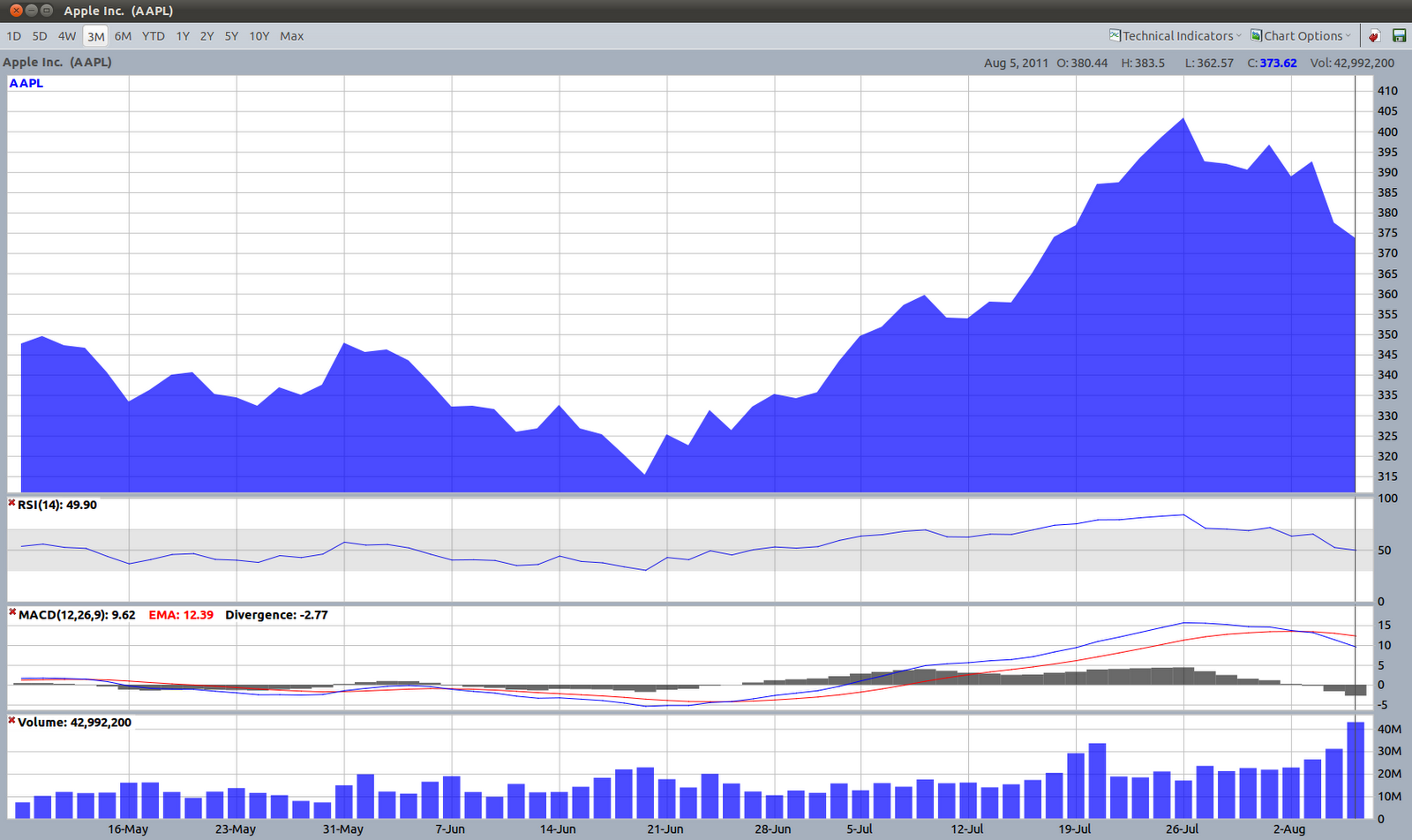This screenshot has width=1412, height=840.
Task: Show the 4W chart period
Action: [x=67, y=36]
